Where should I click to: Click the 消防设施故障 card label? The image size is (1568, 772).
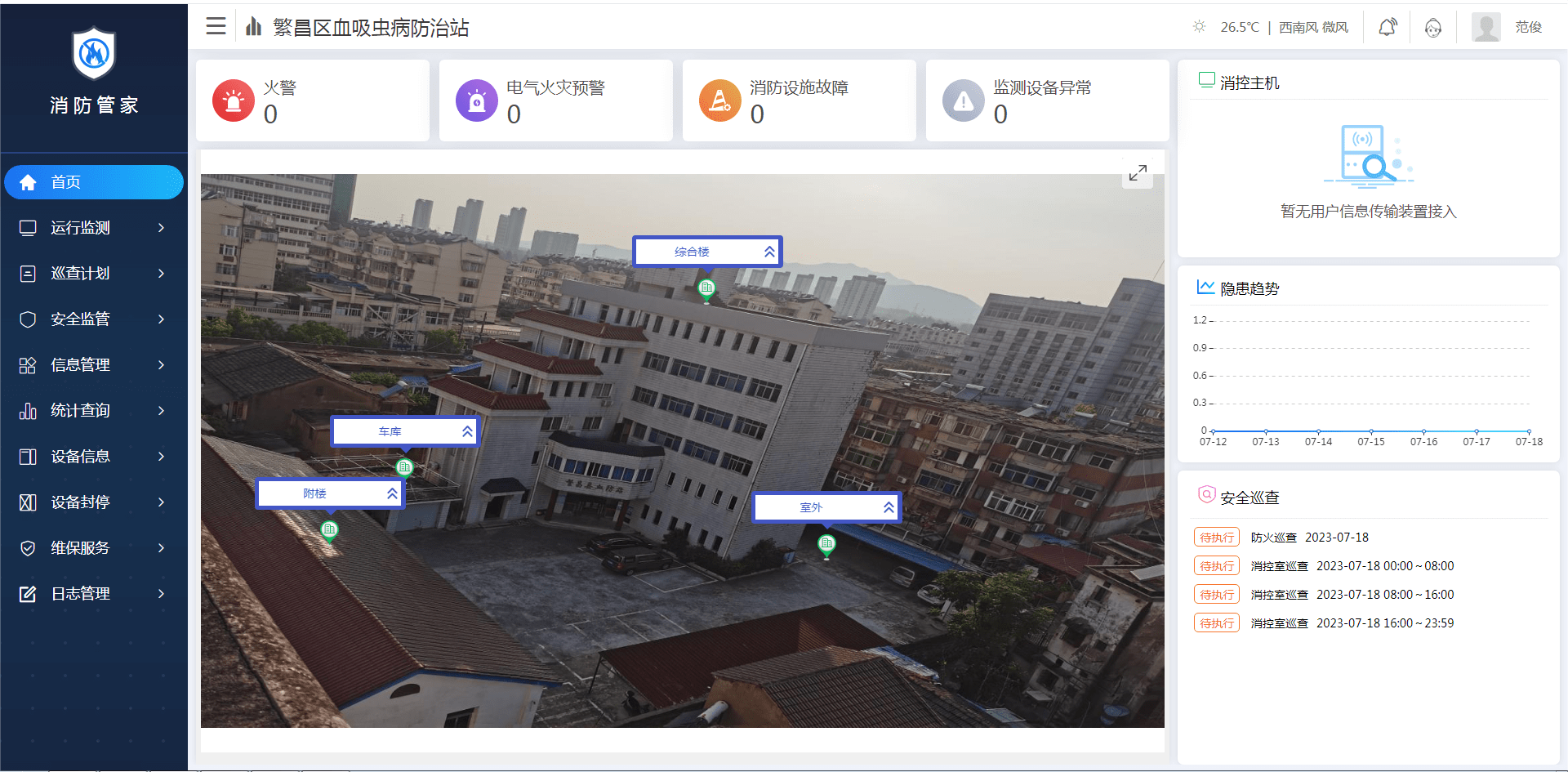point(799,87)
